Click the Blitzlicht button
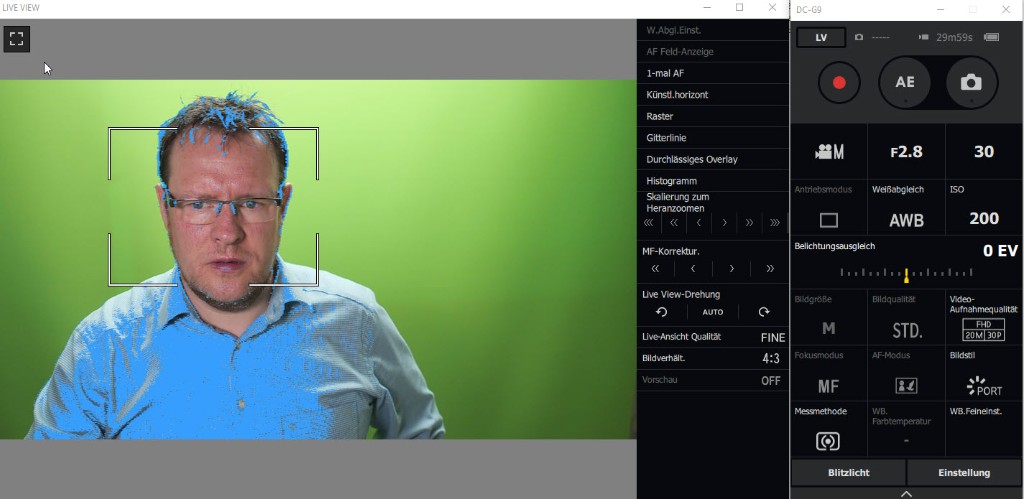Viewport: 1024px width, 499px height. click(x=848, y=473)
